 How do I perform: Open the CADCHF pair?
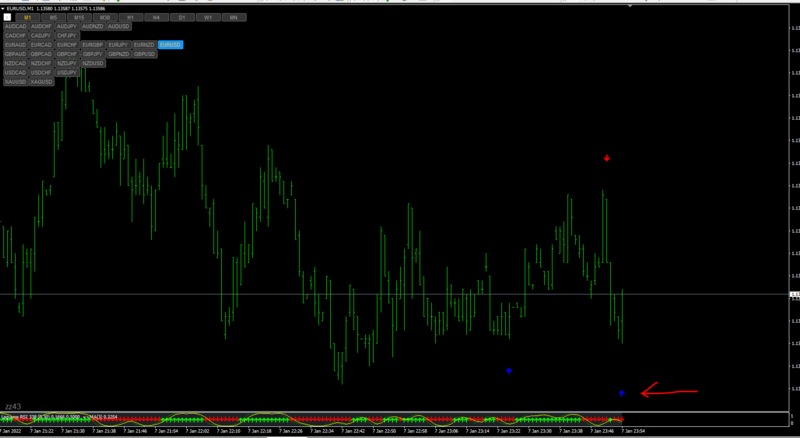tap(15, 36)
